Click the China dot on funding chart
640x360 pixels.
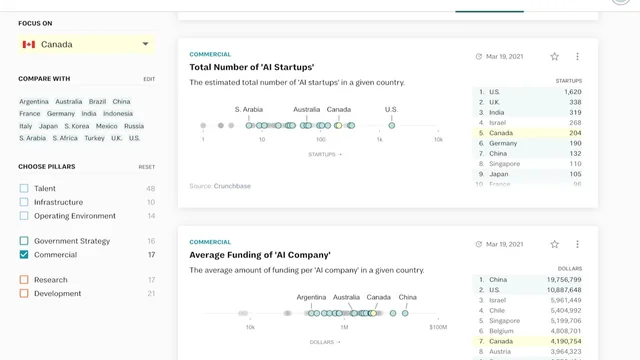coord(405,313)
